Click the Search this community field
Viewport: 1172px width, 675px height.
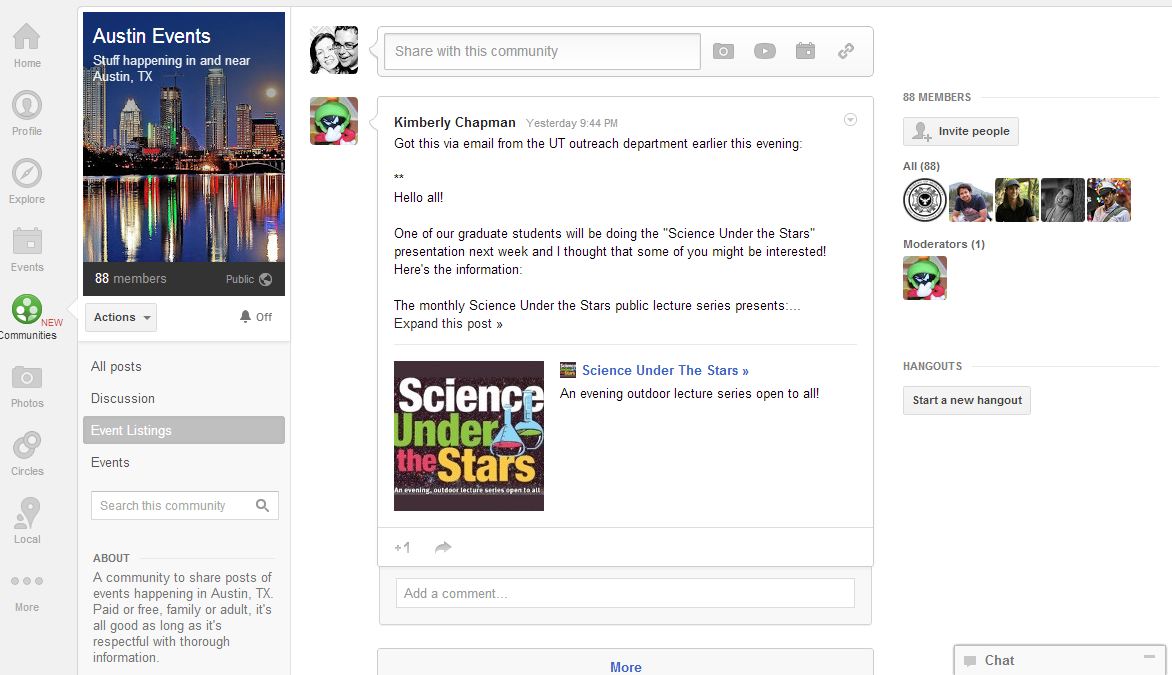170,505
